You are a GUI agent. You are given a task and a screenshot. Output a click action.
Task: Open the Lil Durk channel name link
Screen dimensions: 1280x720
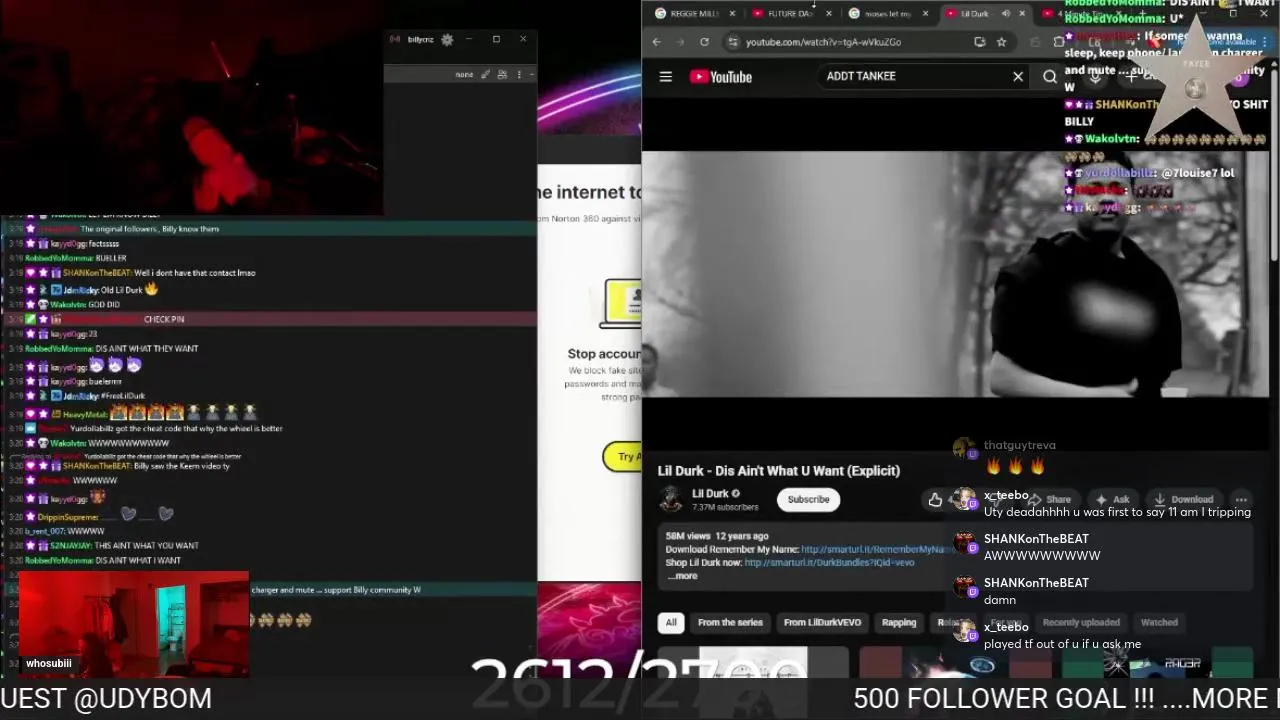(x=710, y=493)
